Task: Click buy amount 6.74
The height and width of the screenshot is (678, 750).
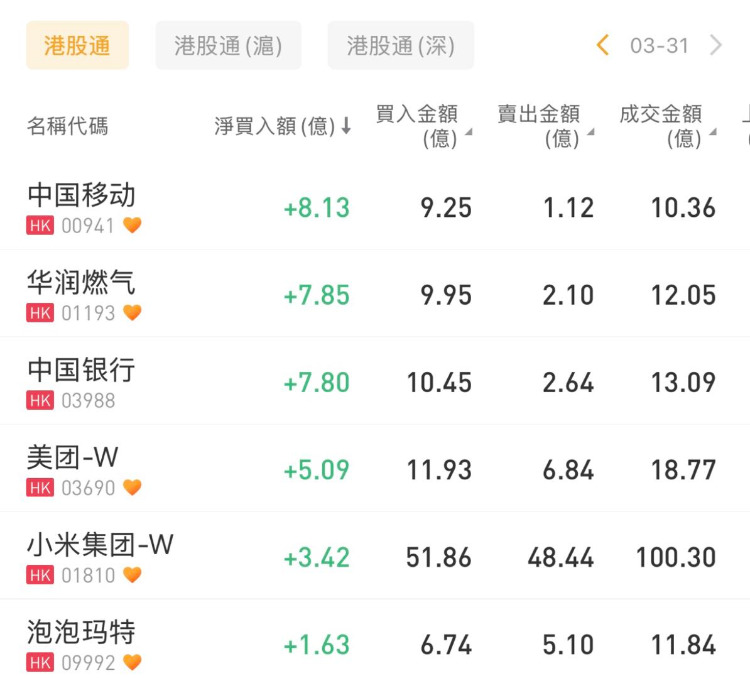Action: tap(446, 645)
